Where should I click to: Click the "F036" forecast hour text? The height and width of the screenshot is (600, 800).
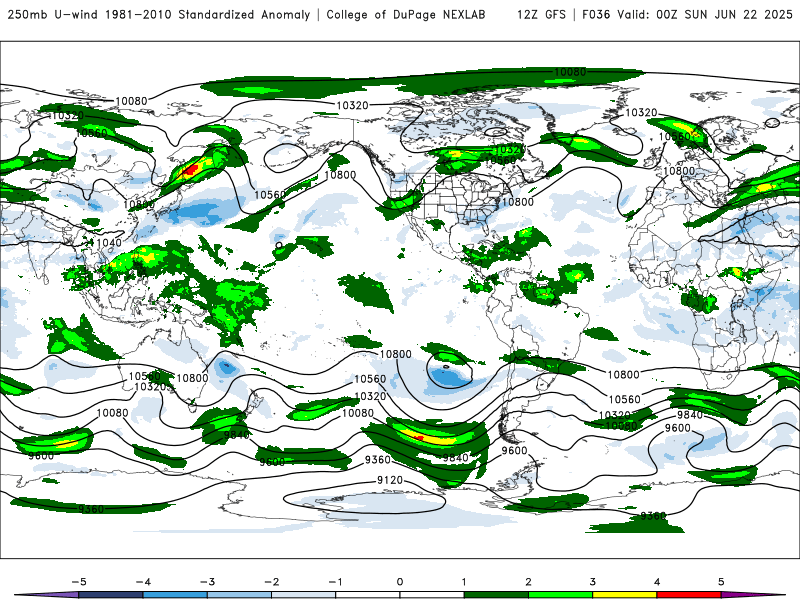coord(596,14)
